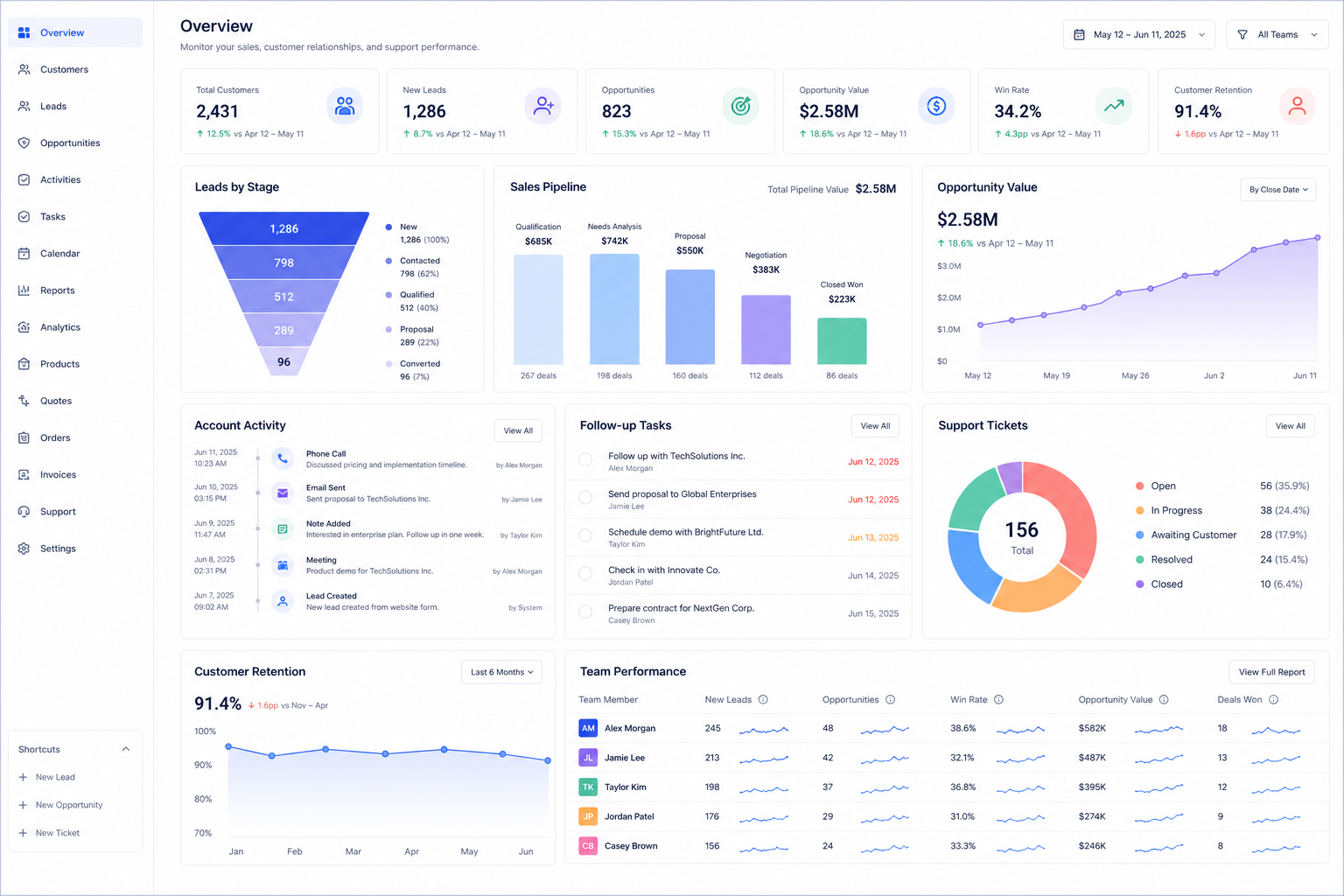Click the Win Rate trending arrow icon
This screenshot has height=896, width=1344.
1114,106
